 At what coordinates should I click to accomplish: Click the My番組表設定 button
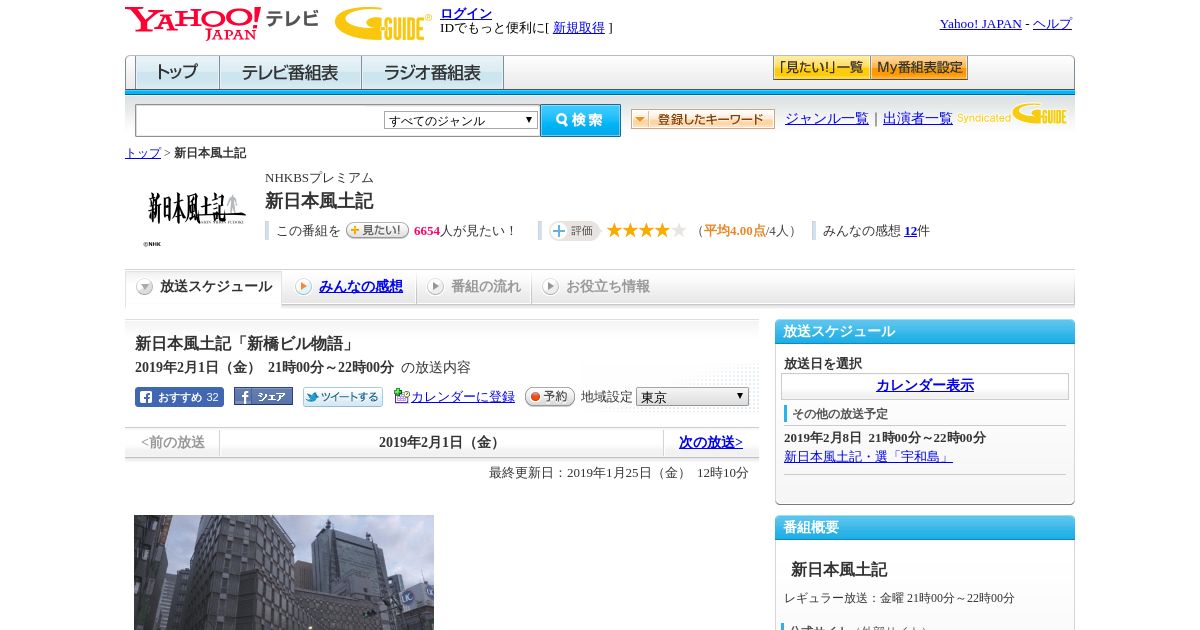(x=919, y=68)
